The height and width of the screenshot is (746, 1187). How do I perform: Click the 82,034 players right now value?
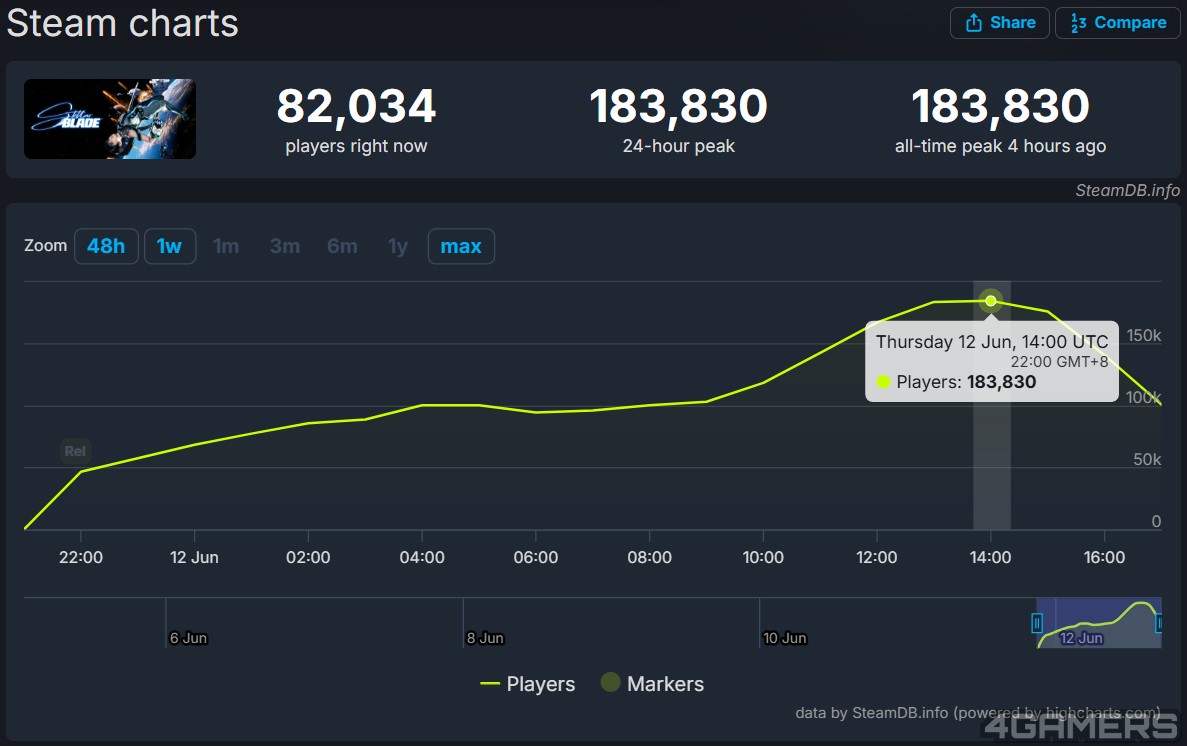[357, 106]
